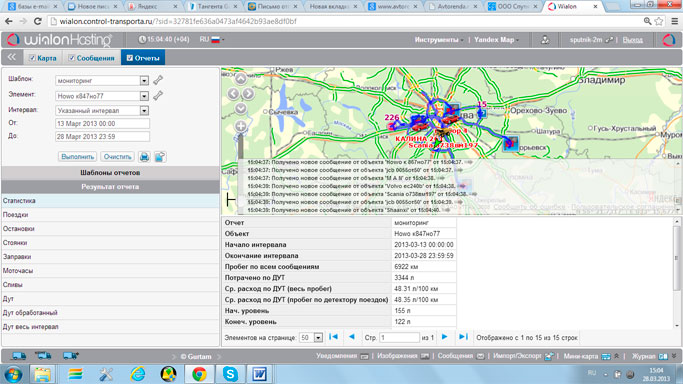Screen dimensions: 683x384
Task: Click the Выход logout link
Action: [x=632, y=40]
